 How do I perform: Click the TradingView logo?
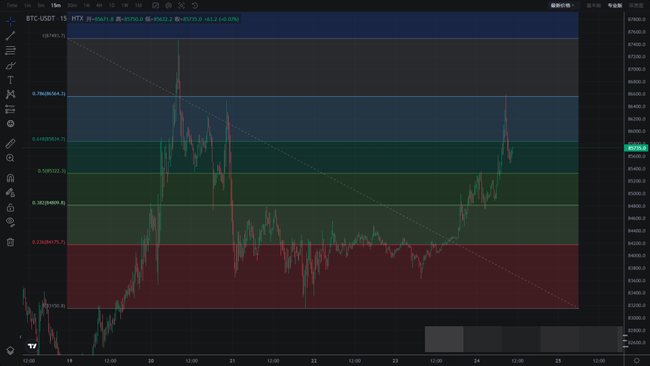point(32,346)
